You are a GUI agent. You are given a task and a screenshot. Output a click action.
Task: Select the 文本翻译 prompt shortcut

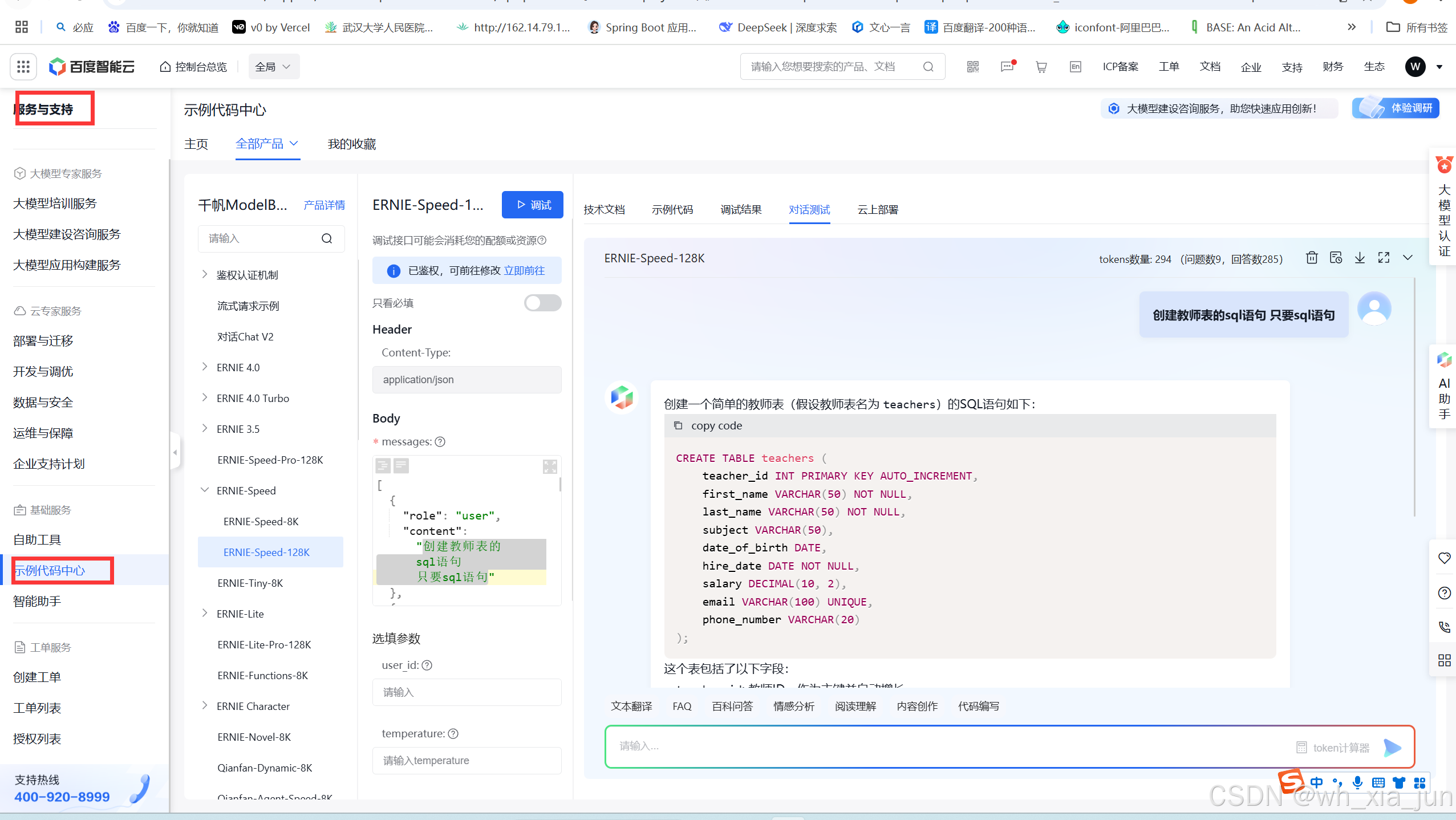click(631, 706)
